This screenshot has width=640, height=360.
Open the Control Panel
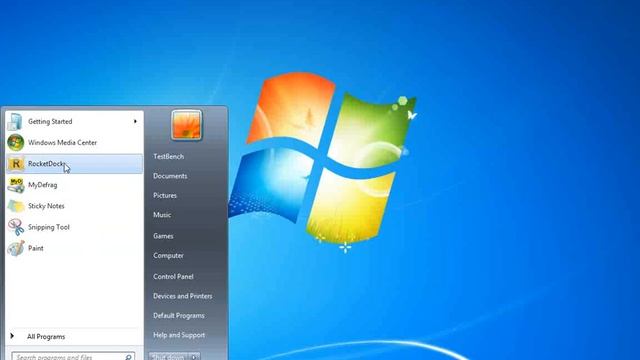173,276
